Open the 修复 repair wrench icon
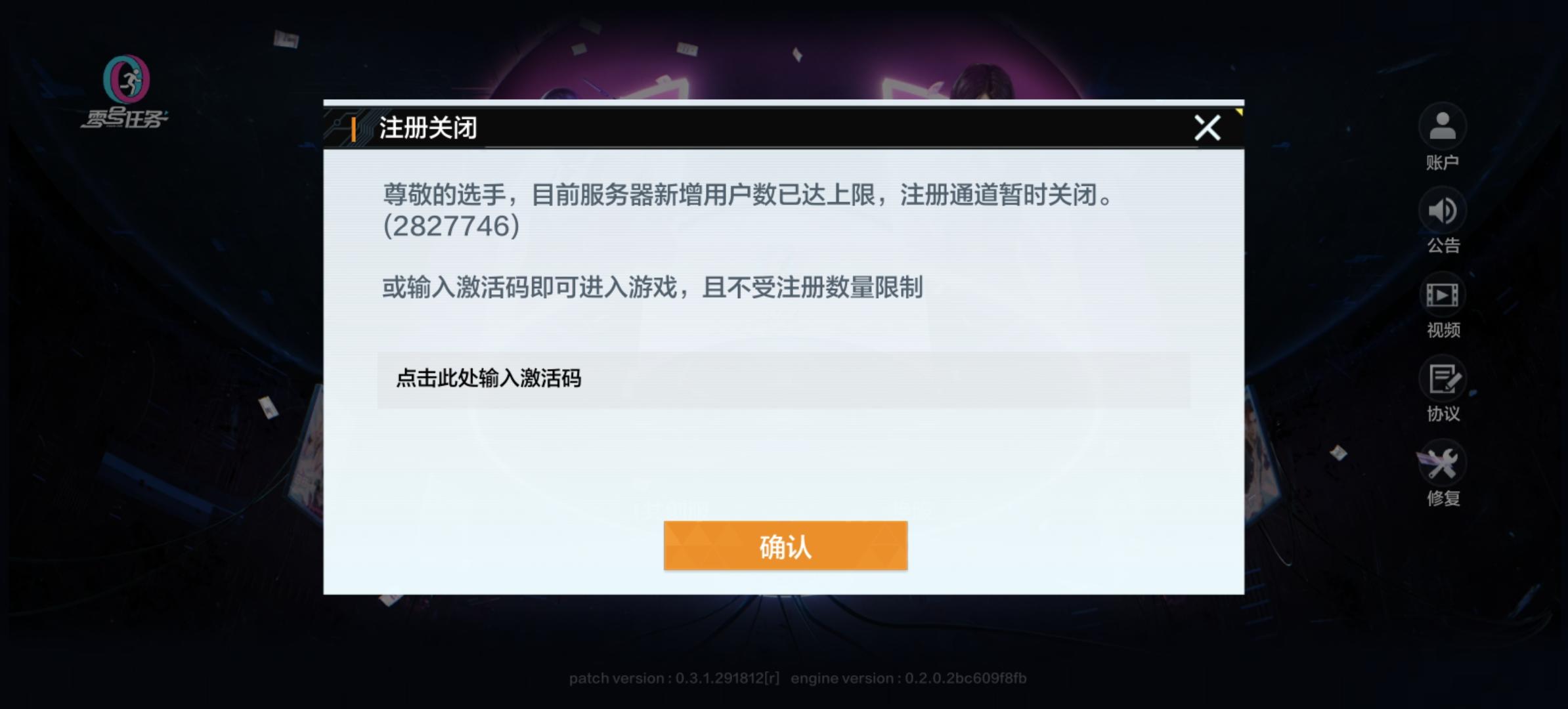The height and width of the screenshot is (709, 1568). point(1442,463)
